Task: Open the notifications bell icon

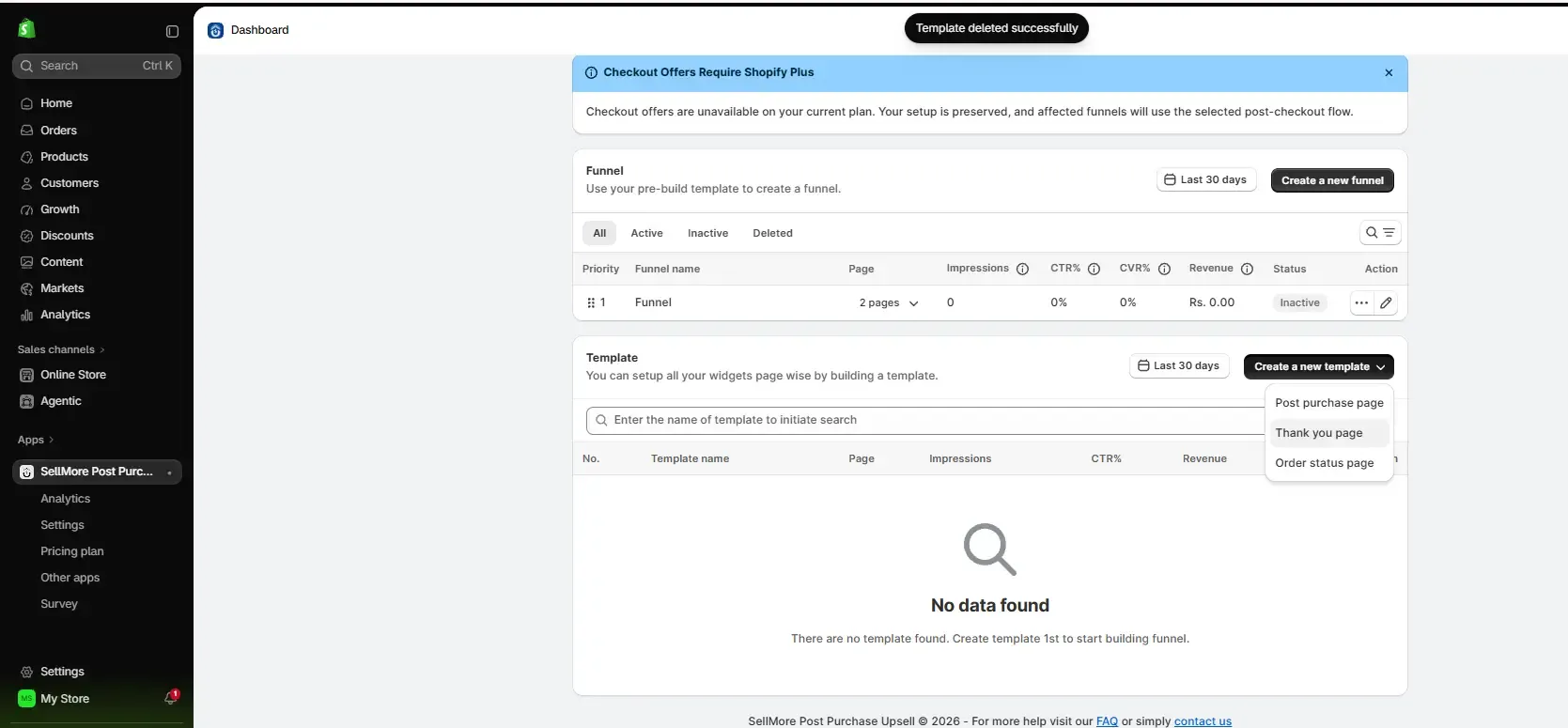Action: point(171,698)
